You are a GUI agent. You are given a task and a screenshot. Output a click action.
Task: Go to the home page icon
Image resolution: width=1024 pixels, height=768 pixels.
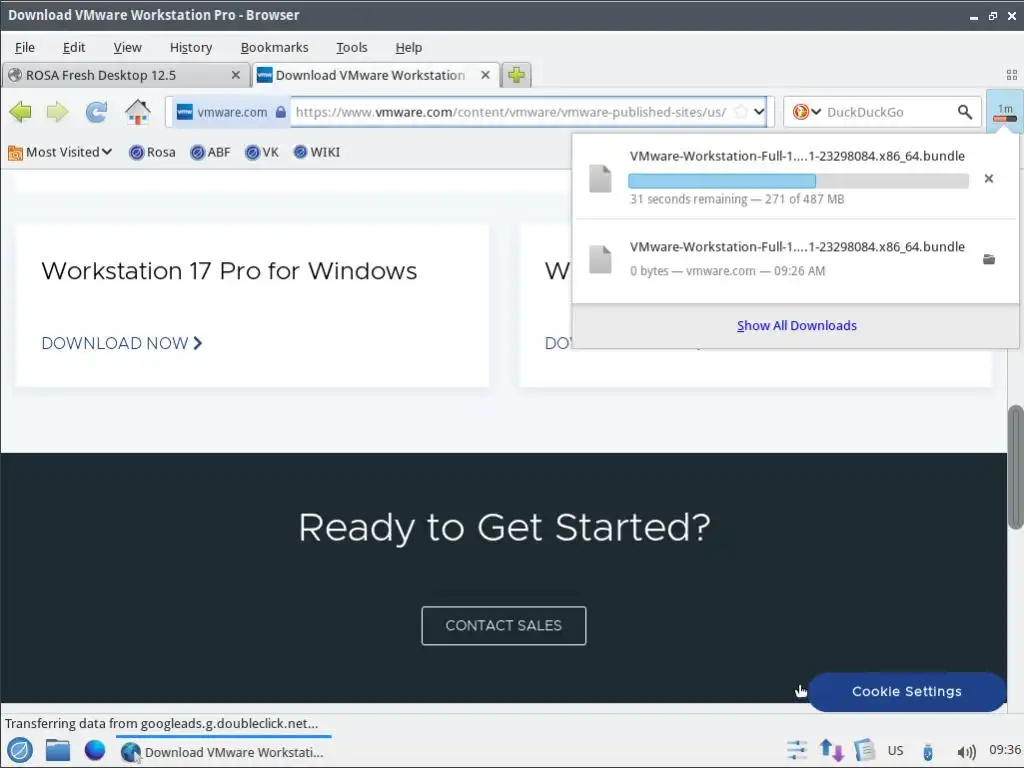point(137,112)
